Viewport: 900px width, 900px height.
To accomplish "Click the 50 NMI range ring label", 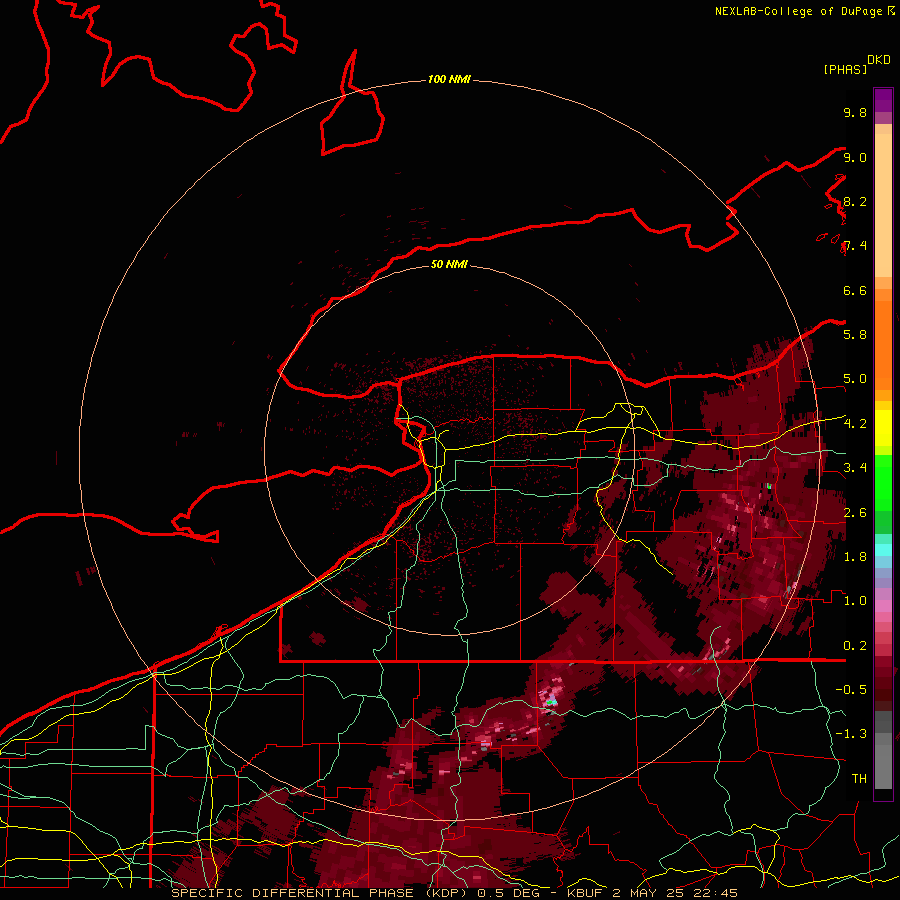I will [449, 264].
